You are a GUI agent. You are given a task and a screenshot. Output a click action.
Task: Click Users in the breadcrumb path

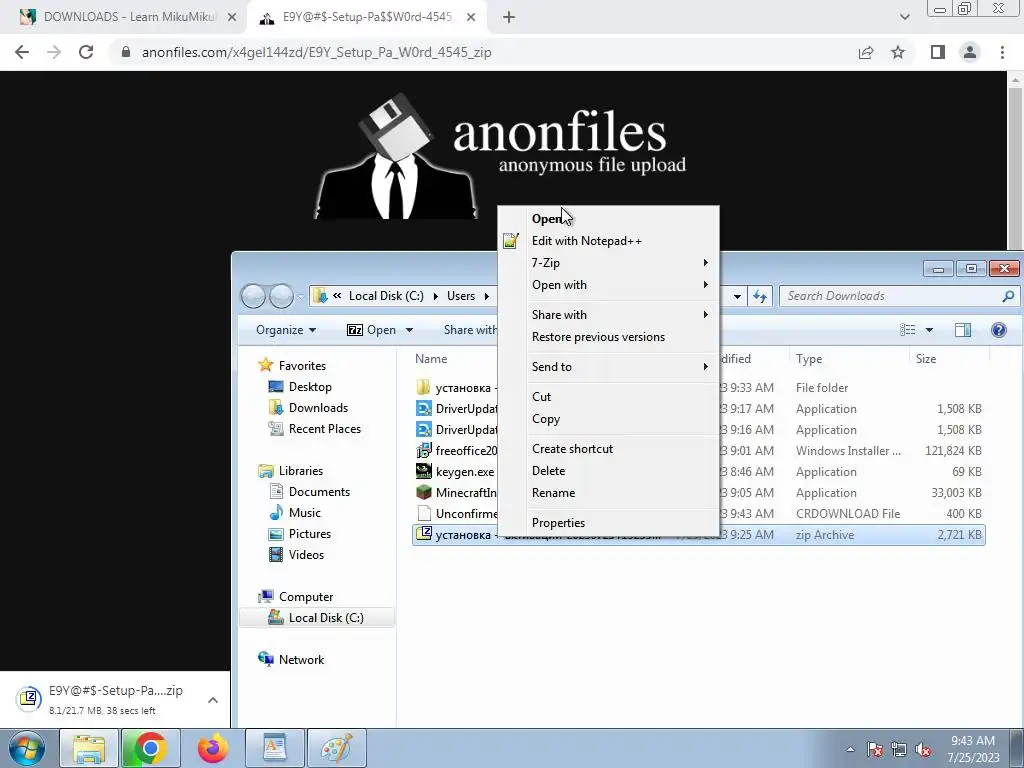click(461, 296)
